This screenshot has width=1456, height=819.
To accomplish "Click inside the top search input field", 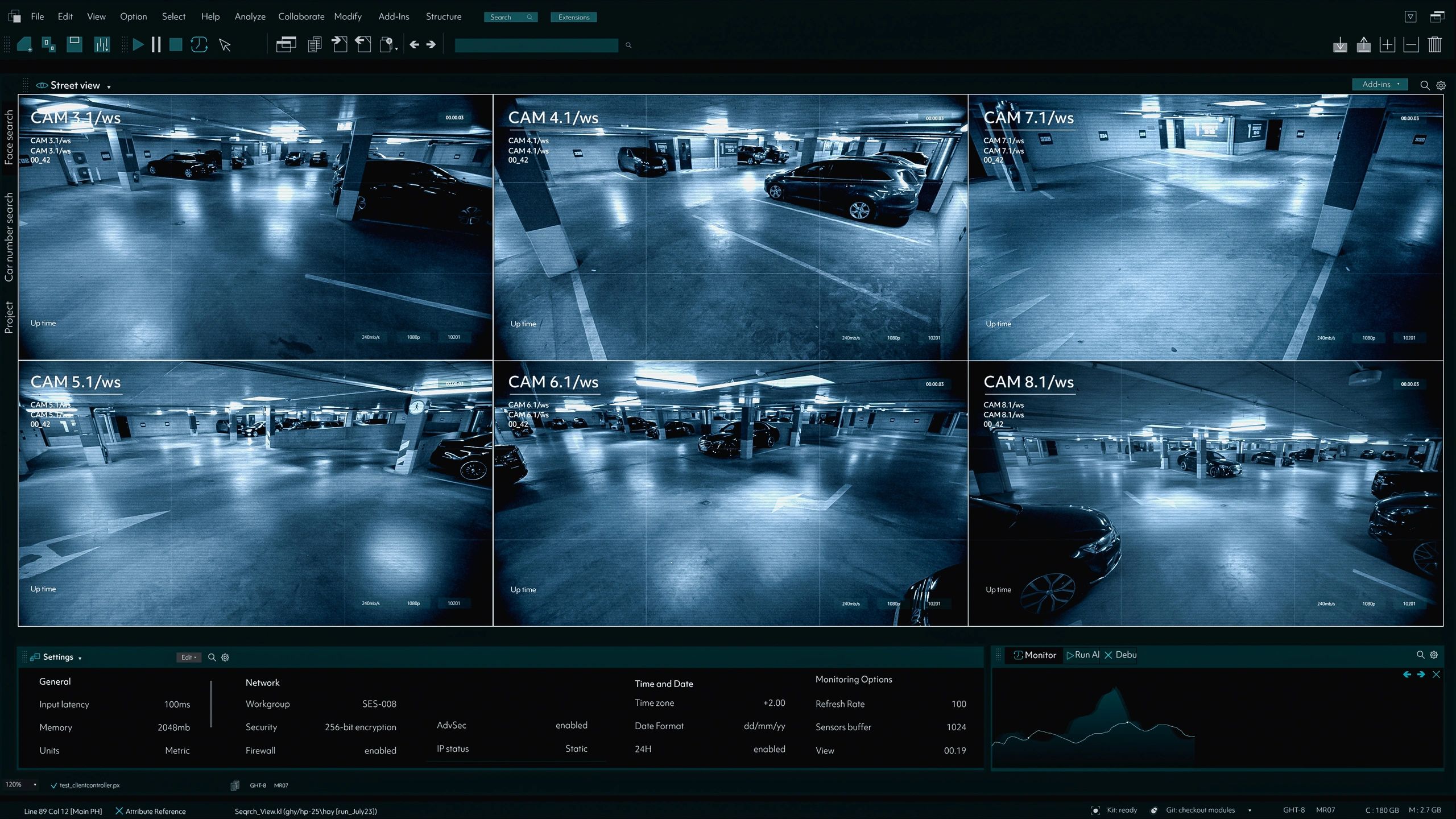I will [x=535, y=45].
